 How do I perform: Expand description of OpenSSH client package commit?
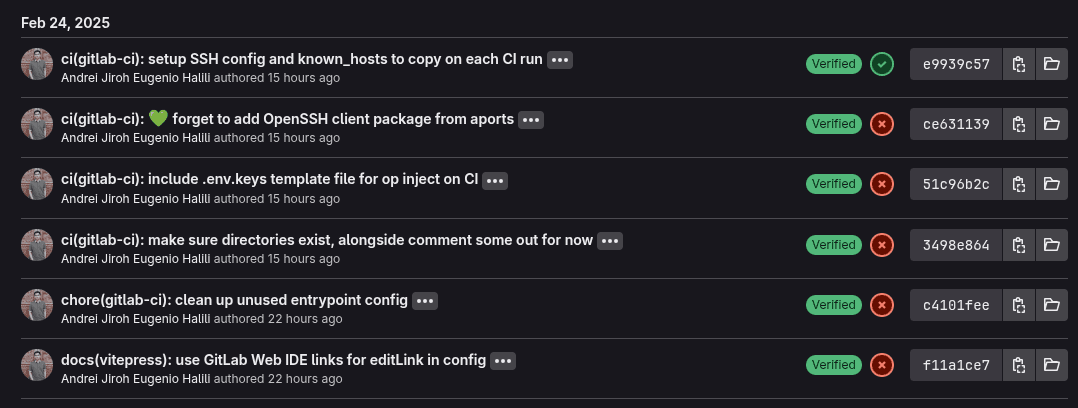click(x=531, y=120)
